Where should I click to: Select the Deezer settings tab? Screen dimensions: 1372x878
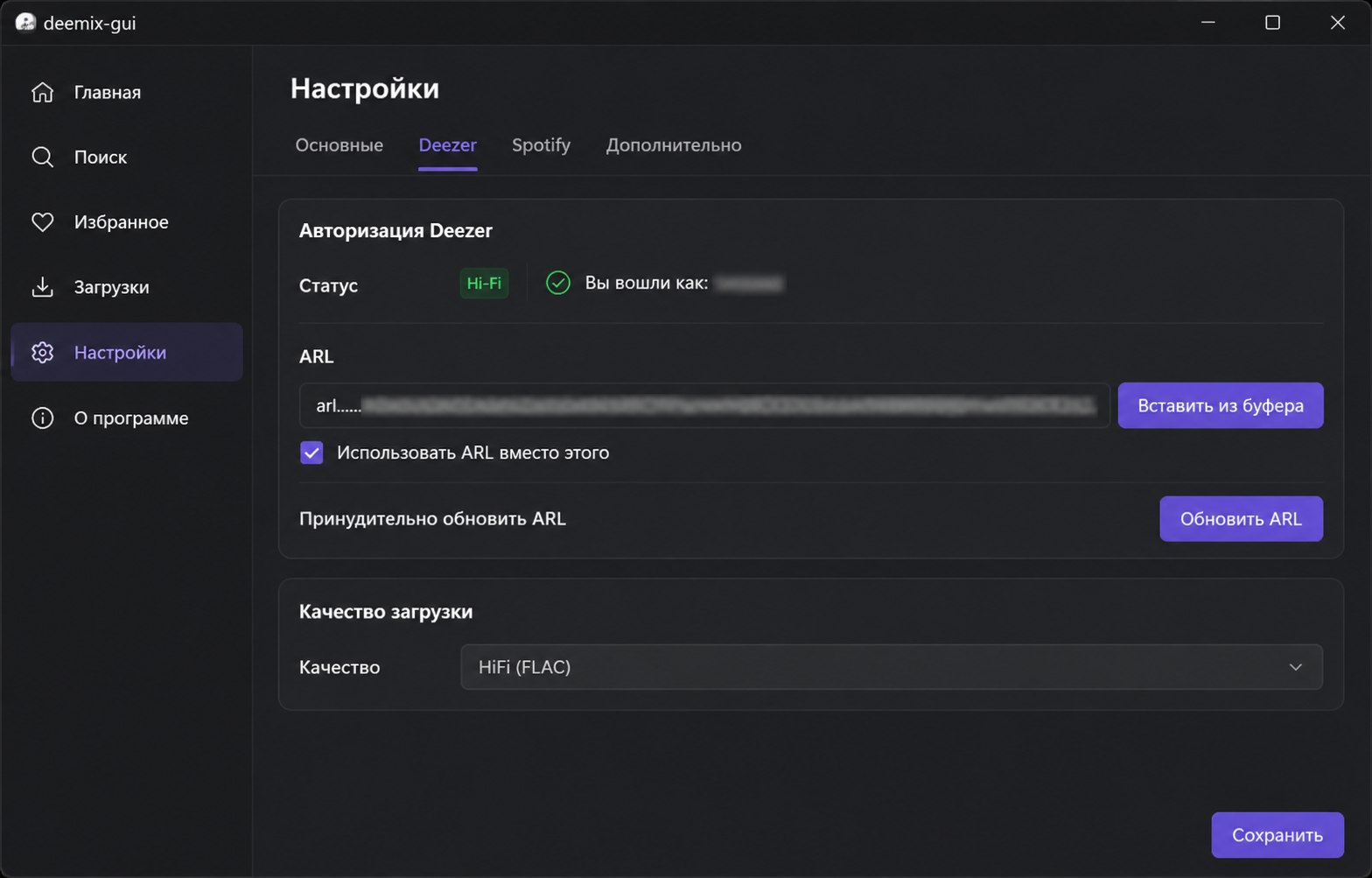tap(448, 145)
